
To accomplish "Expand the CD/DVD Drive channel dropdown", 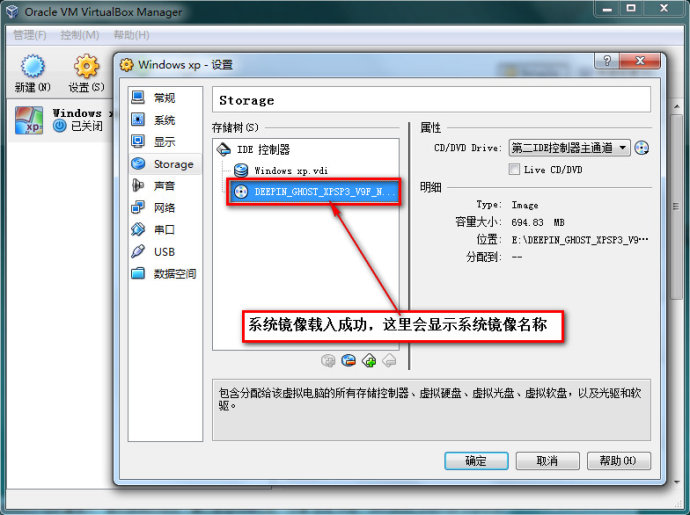I will point(569,148).
